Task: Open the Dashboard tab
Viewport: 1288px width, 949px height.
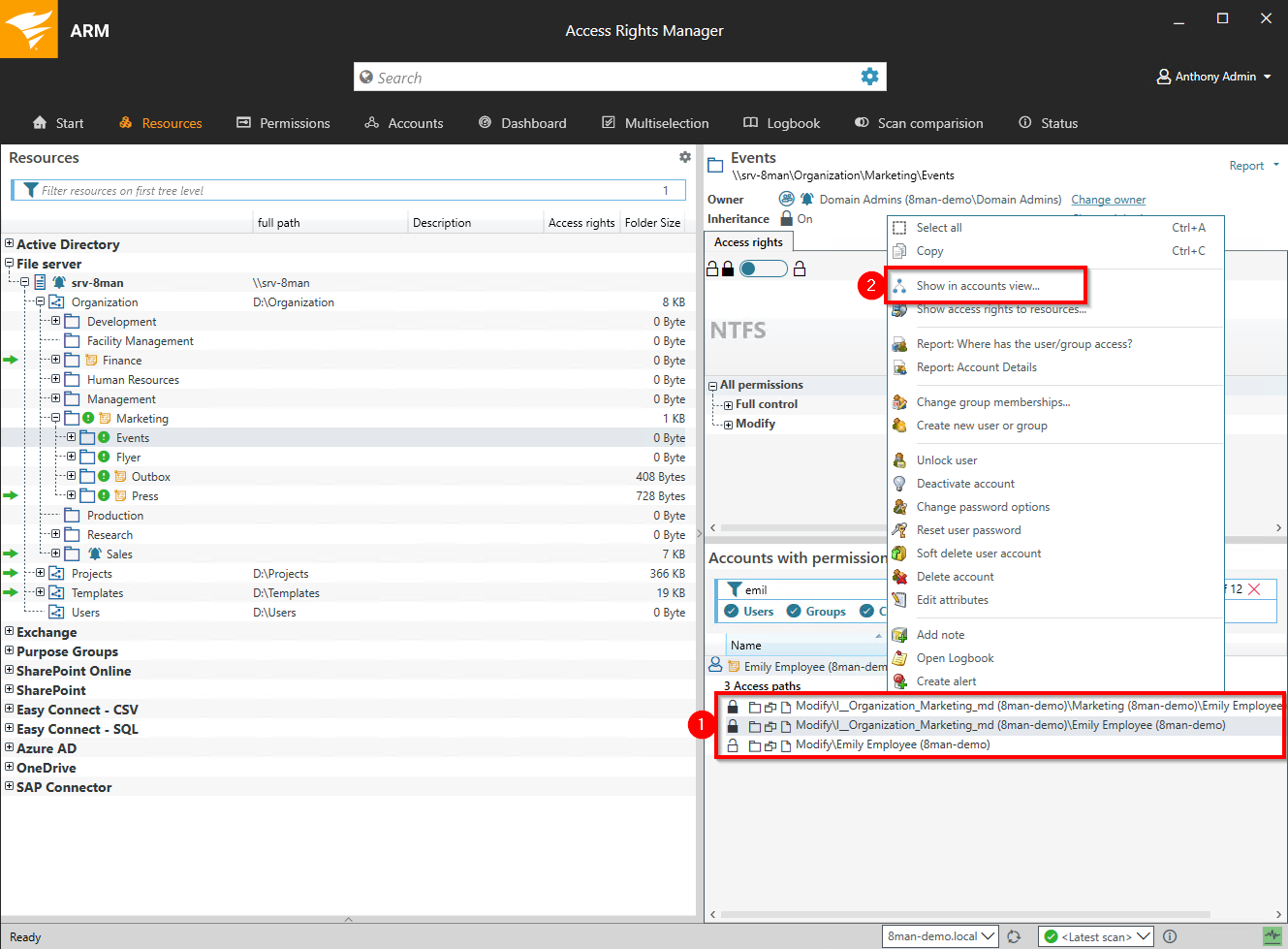Action: point(523,123)
